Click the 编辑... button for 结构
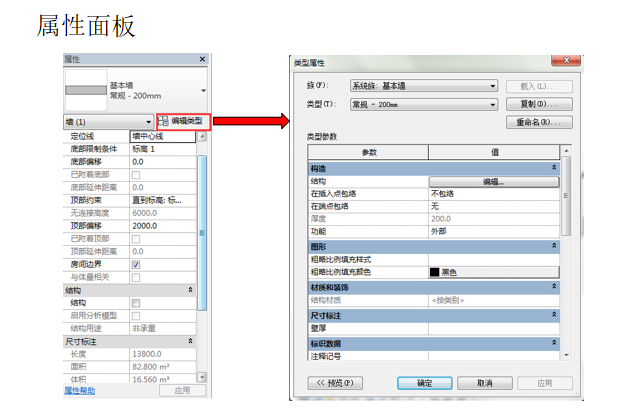 click(492, 182)
